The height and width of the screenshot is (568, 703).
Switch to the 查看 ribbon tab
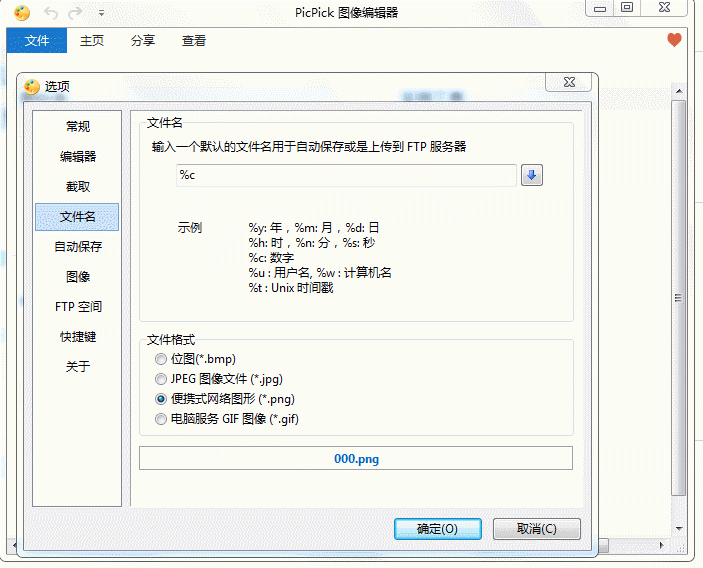(x=194, y=40)
